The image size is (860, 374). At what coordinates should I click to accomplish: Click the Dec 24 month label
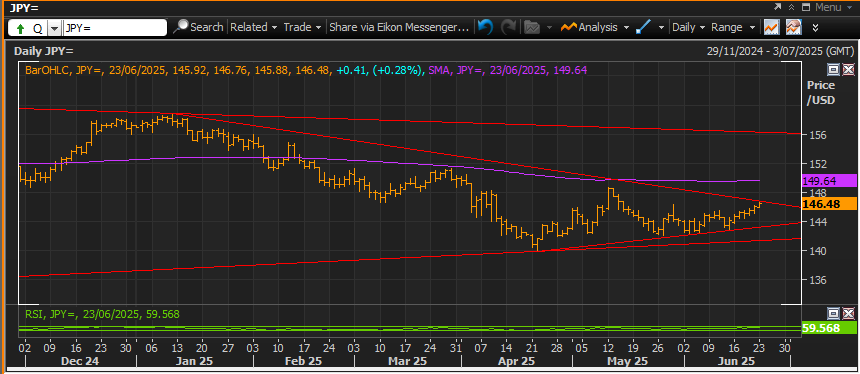[80, 361]
